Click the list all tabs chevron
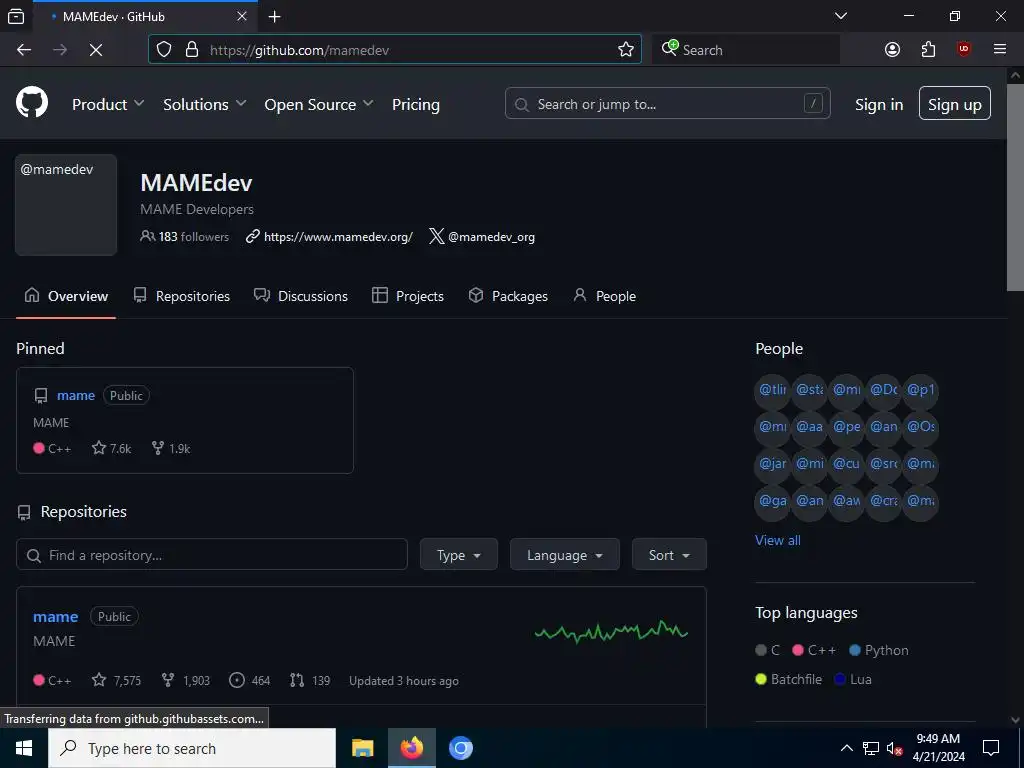This screenshot has width=1024, height=768. 841,16
